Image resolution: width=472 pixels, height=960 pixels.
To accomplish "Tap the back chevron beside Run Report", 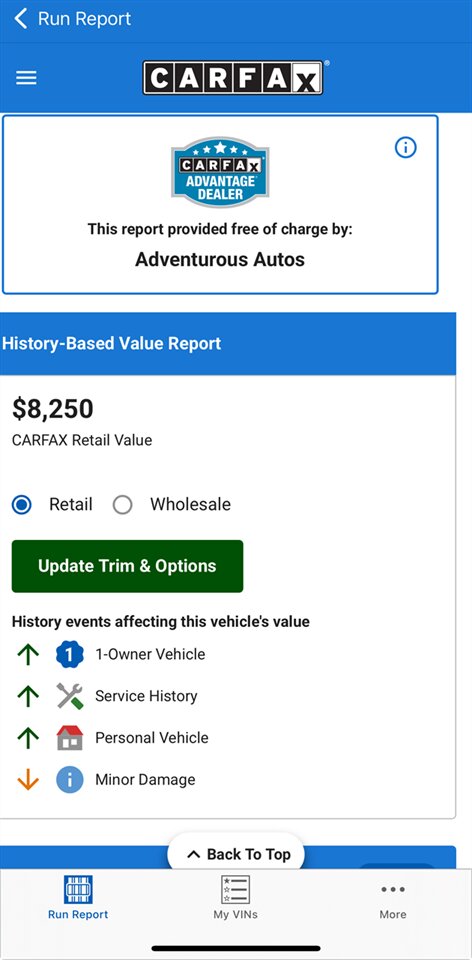I will tap(21, 18).
